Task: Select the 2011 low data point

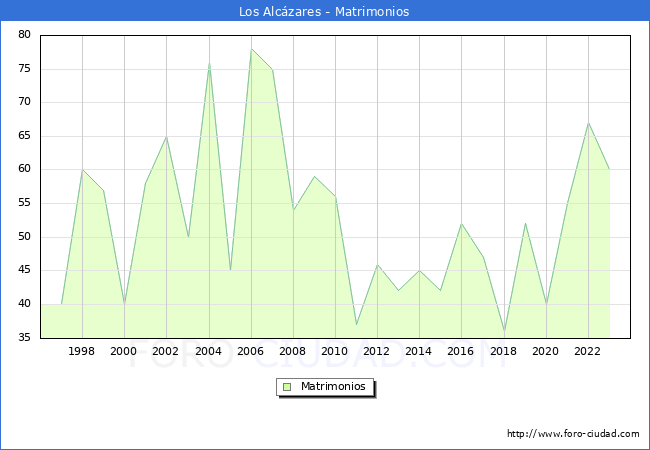Action: tap(356, 324)
